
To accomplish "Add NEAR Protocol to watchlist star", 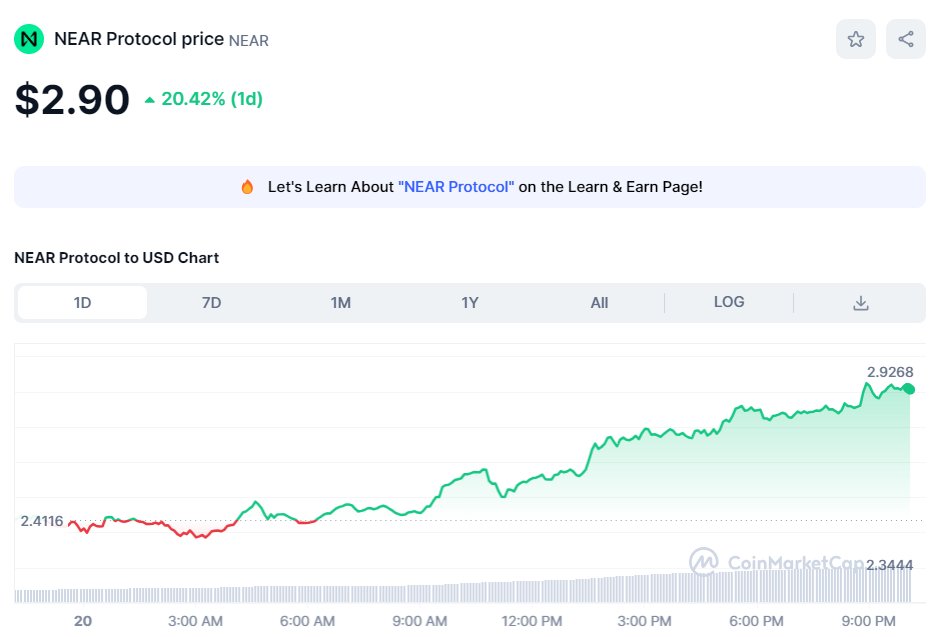I will [855, 39].
